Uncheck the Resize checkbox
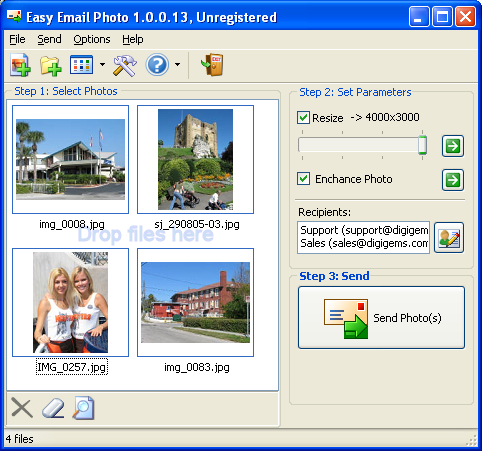 [303, 118]
